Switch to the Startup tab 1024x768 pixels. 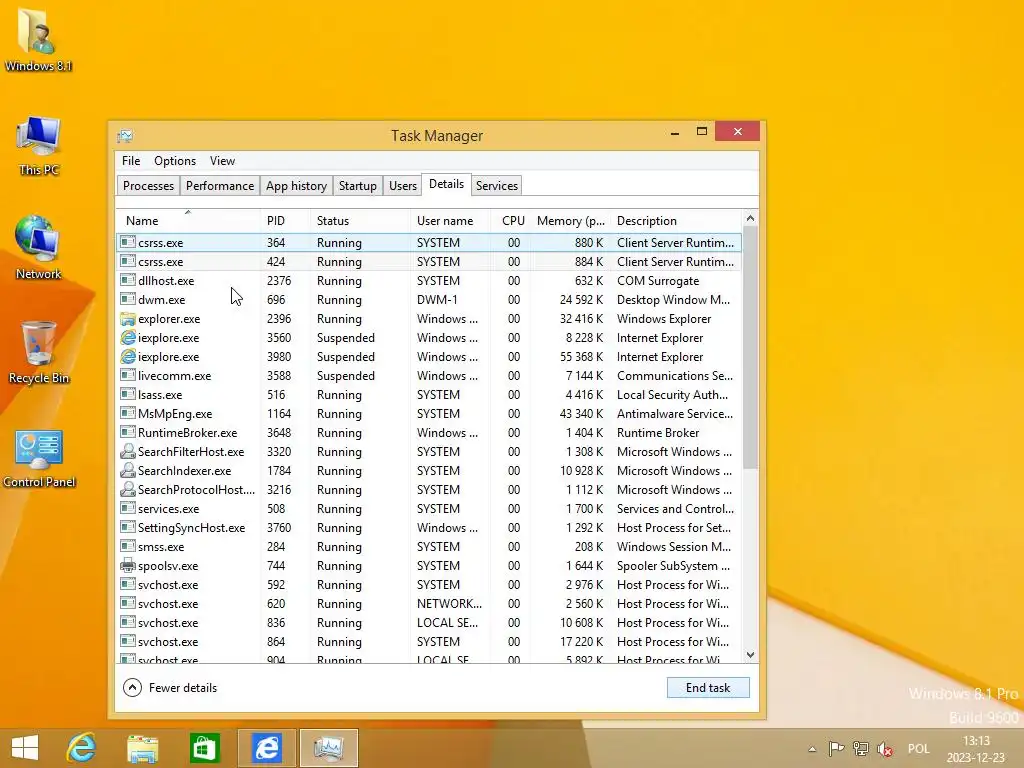(x=357, y=185)
